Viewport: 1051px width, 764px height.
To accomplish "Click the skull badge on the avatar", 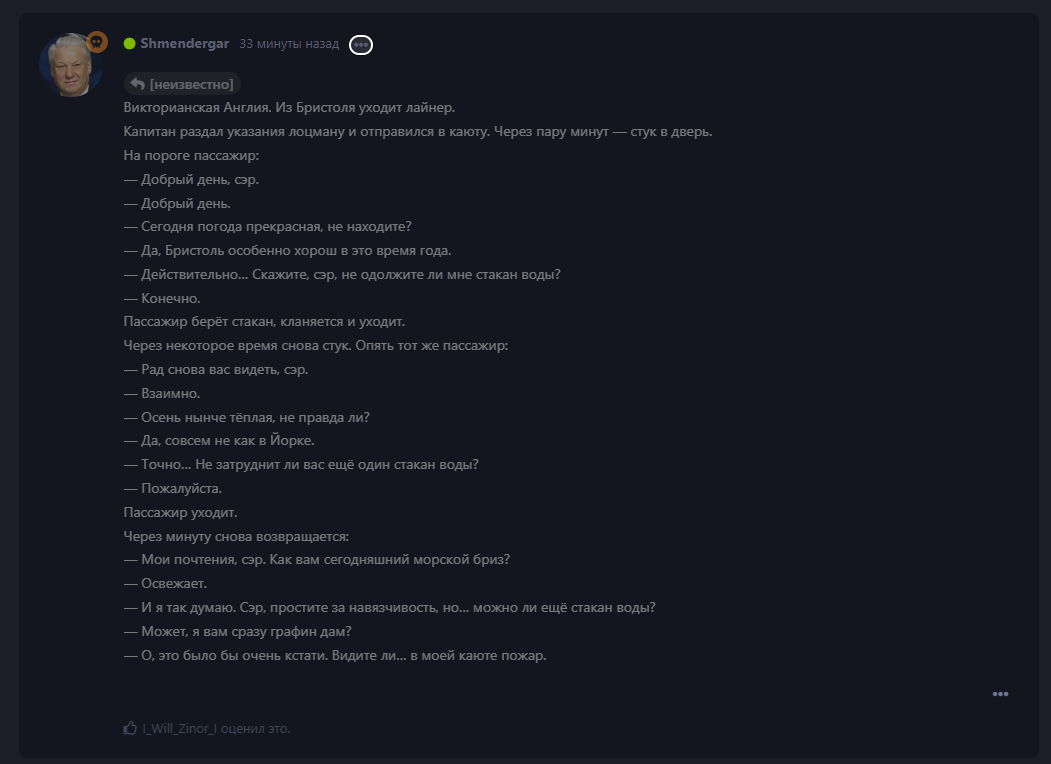I will click(x=97, y=42).
